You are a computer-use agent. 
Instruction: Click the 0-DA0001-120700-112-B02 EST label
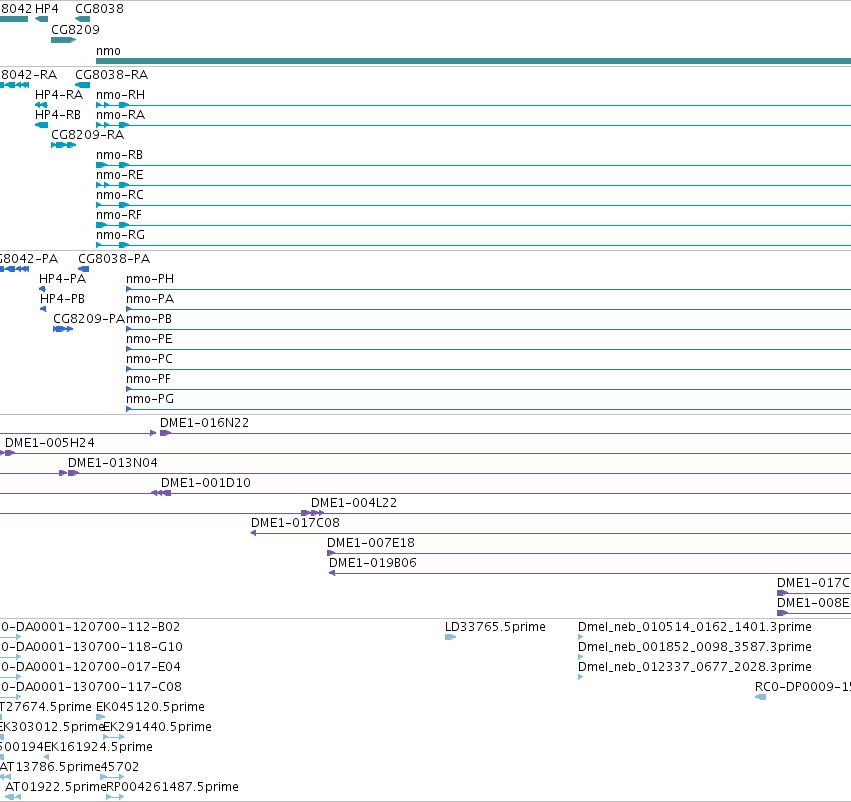(x=90, y=627)
